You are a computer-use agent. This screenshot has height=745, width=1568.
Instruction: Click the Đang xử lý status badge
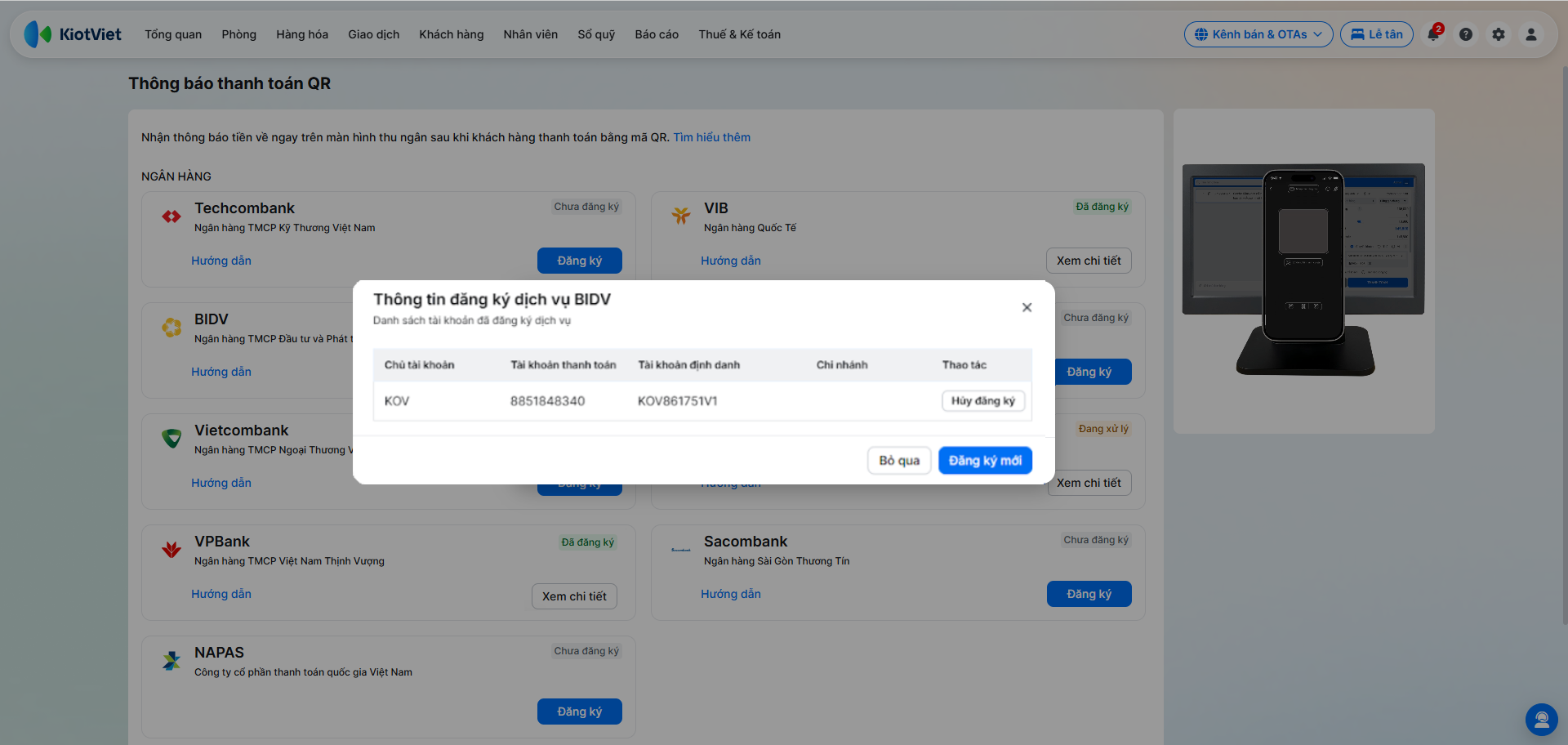tap(1103, 429)
